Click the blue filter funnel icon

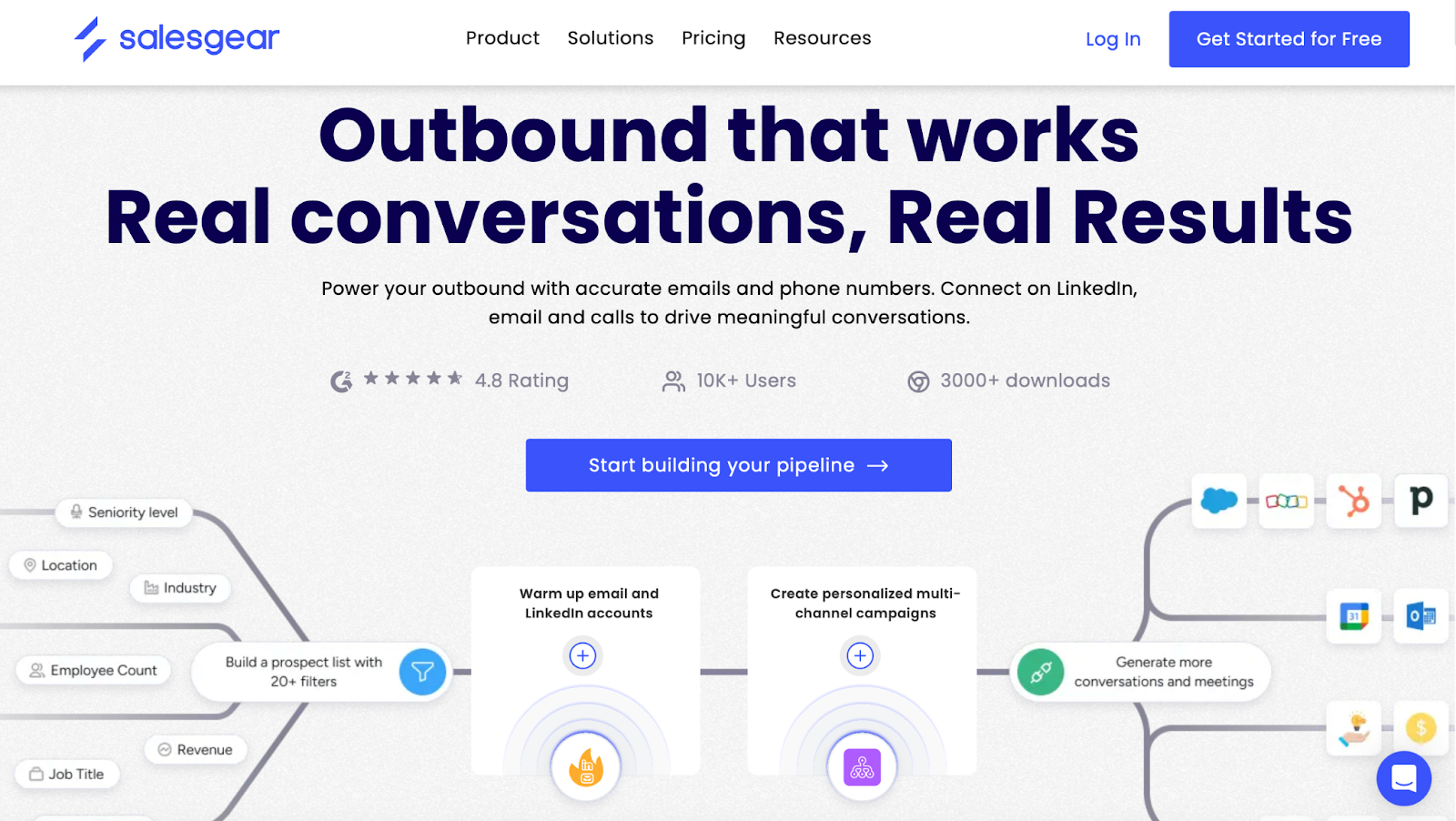(x=421, y=672)
